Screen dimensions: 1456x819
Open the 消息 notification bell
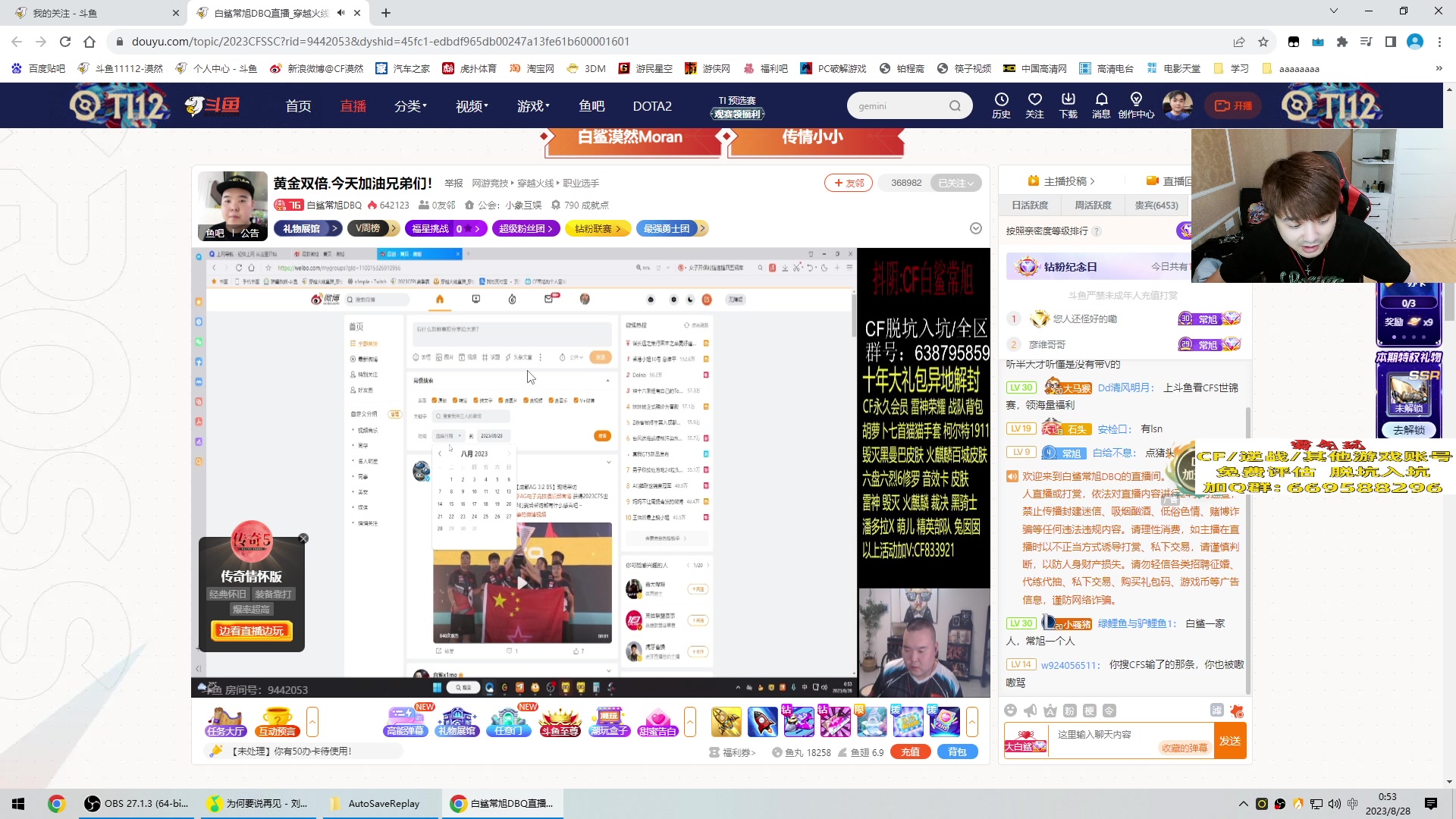click(1101, 105)
